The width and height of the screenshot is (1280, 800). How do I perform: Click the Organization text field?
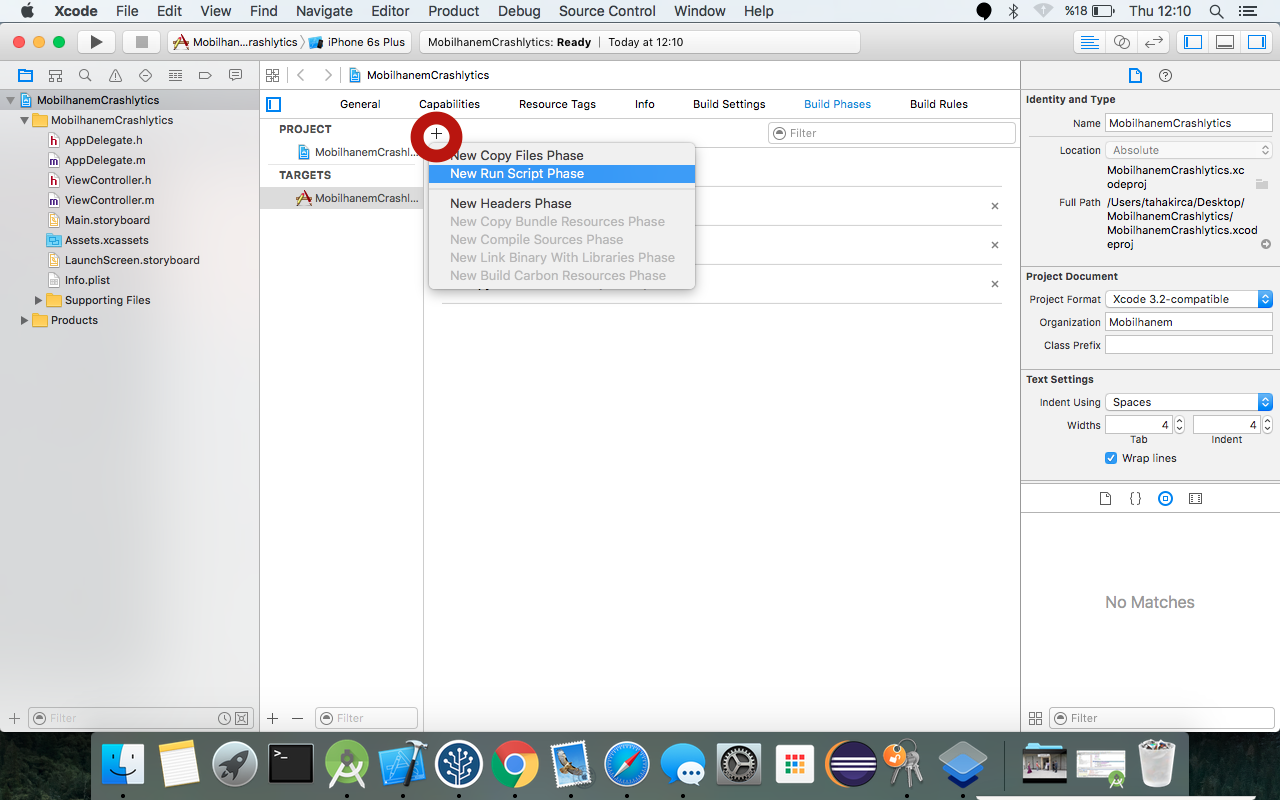pos(1188,322)
